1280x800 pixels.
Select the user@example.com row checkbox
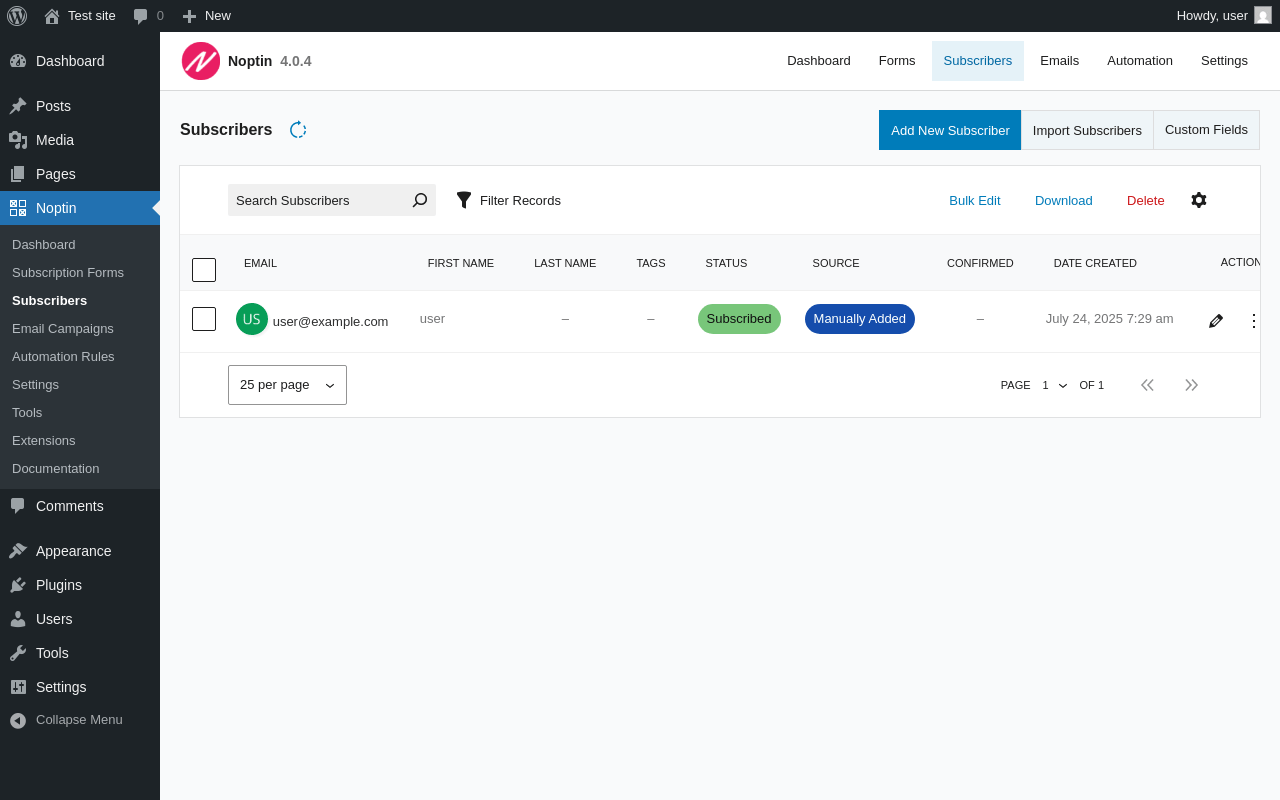tap(204, 319)
